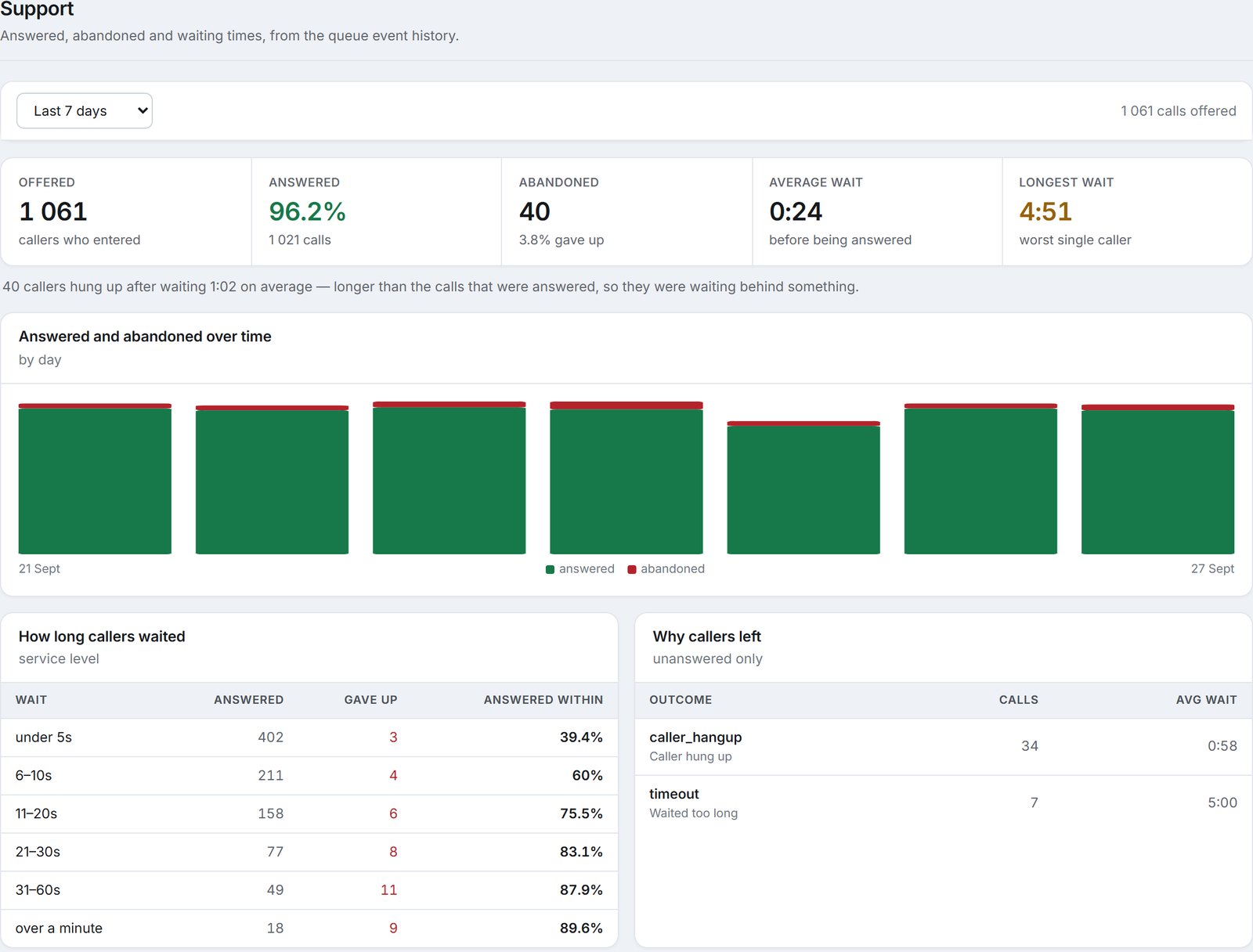Click the Outcome column header
1253x952 pixels.
[681, 700]
